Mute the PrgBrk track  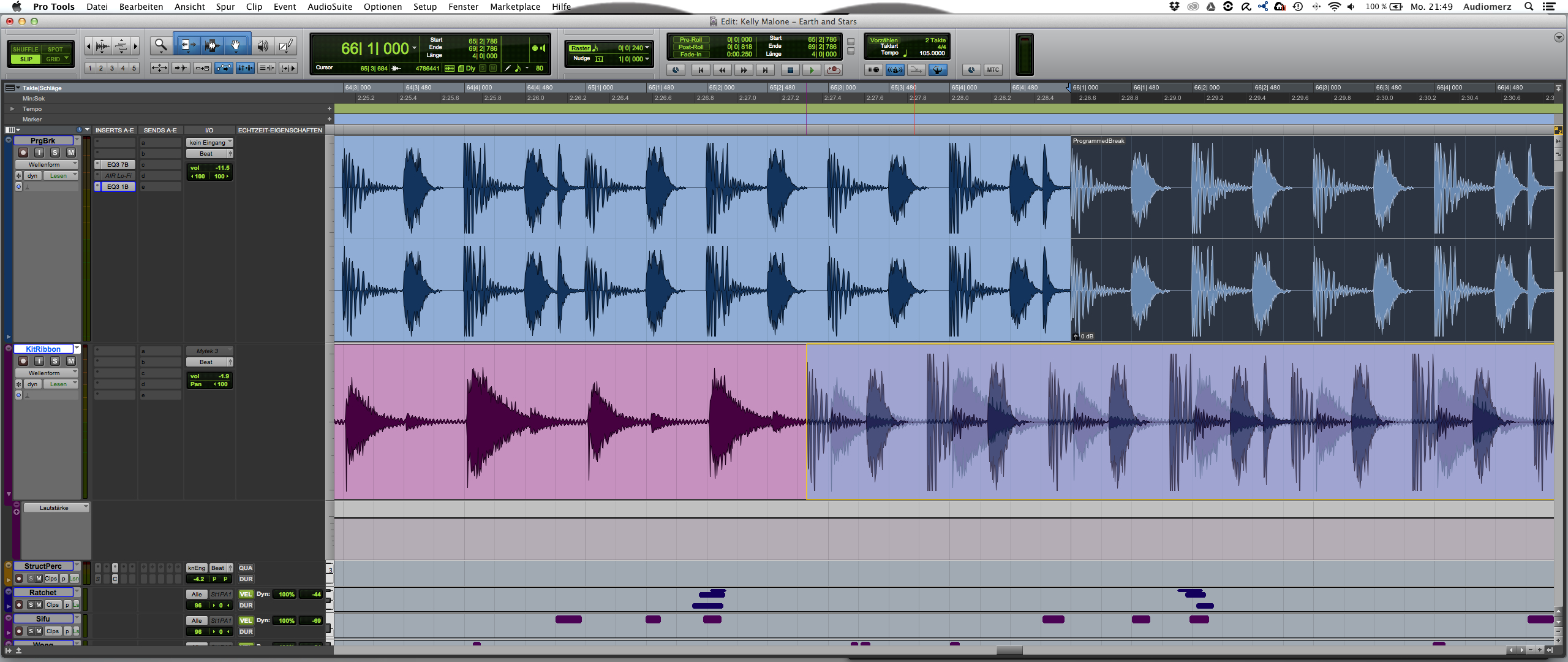pos(71,153)
